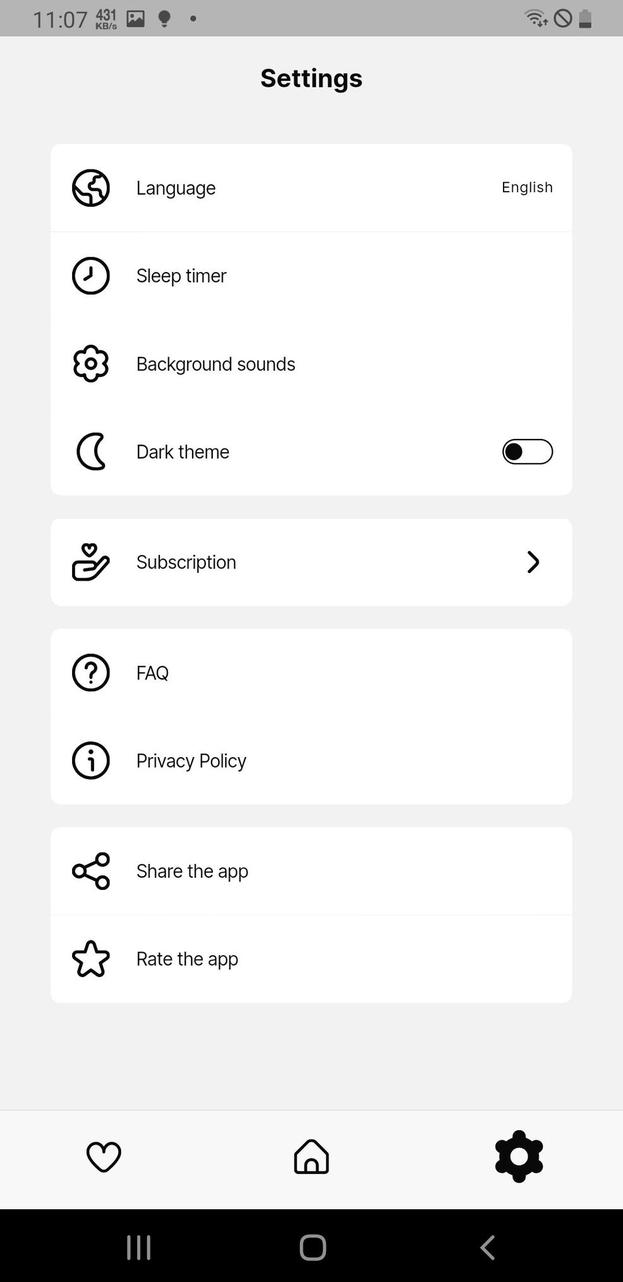View the Privacy Policy

coord(311,760)
